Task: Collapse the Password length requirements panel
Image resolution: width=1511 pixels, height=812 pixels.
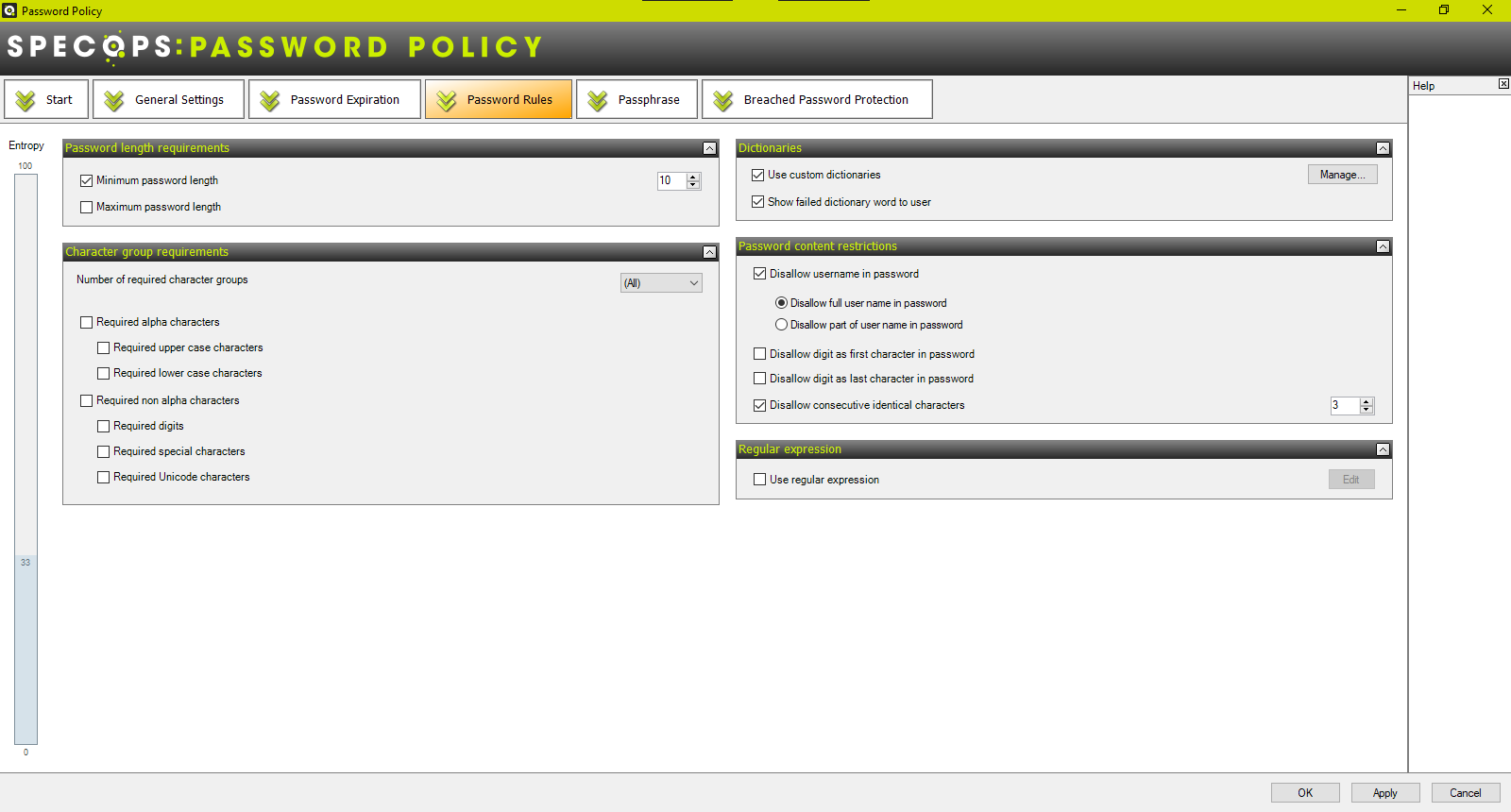Action: tap(709, 148)
